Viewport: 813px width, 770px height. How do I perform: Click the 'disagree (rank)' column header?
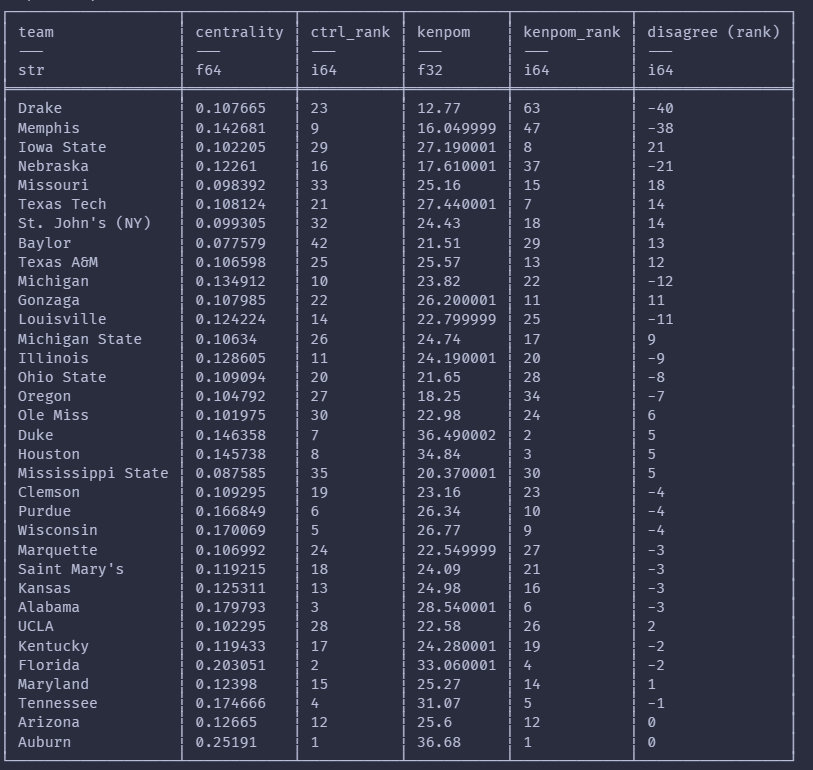tap(713, 32)
